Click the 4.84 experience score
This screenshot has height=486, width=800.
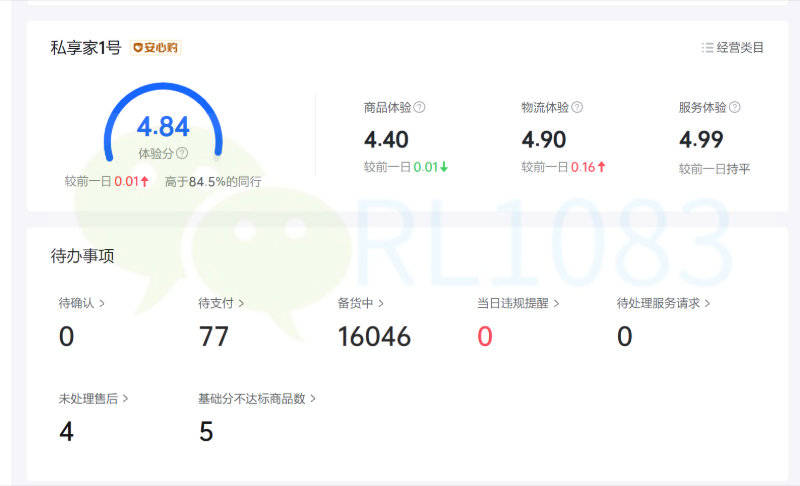click(x=163, y=126)
